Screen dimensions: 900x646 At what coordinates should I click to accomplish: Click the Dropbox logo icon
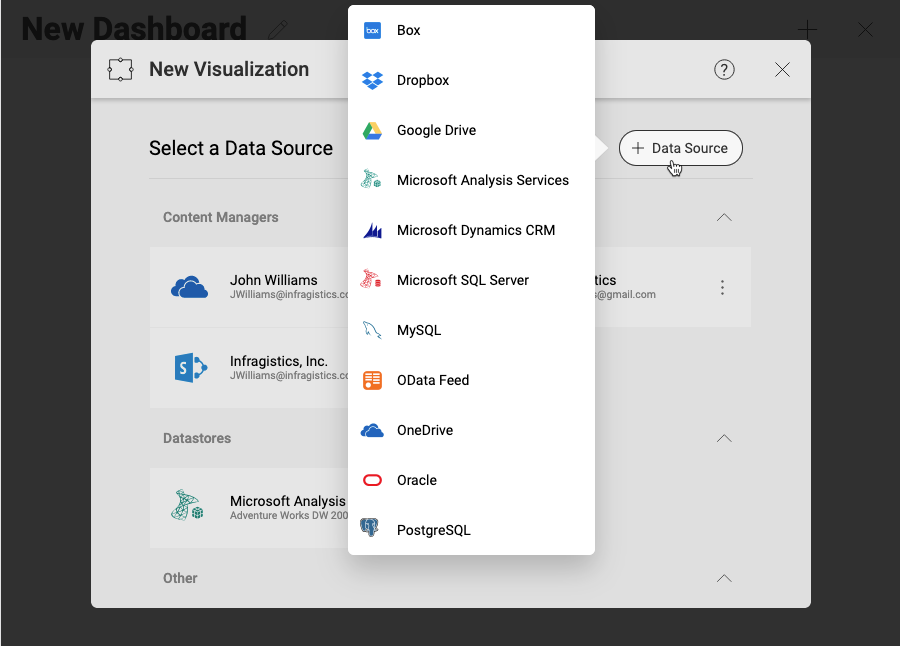(372, 80)
